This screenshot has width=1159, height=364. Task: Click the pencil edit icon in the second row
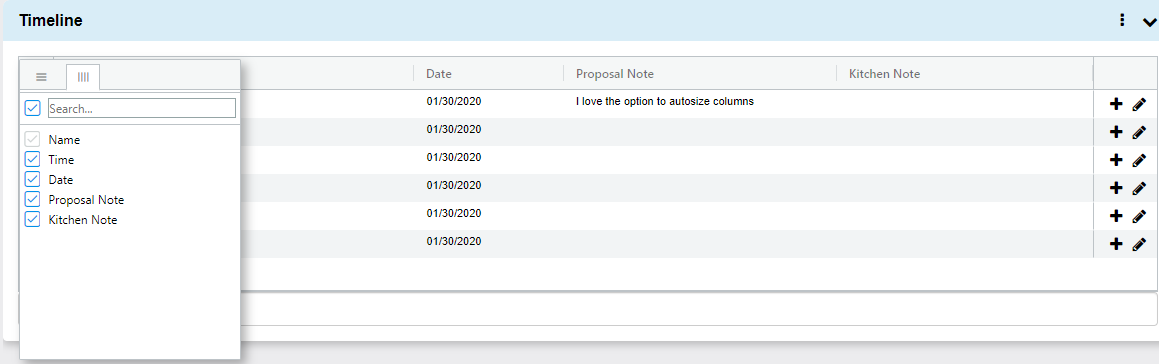pyautogui.click(x=1139, y=132)
